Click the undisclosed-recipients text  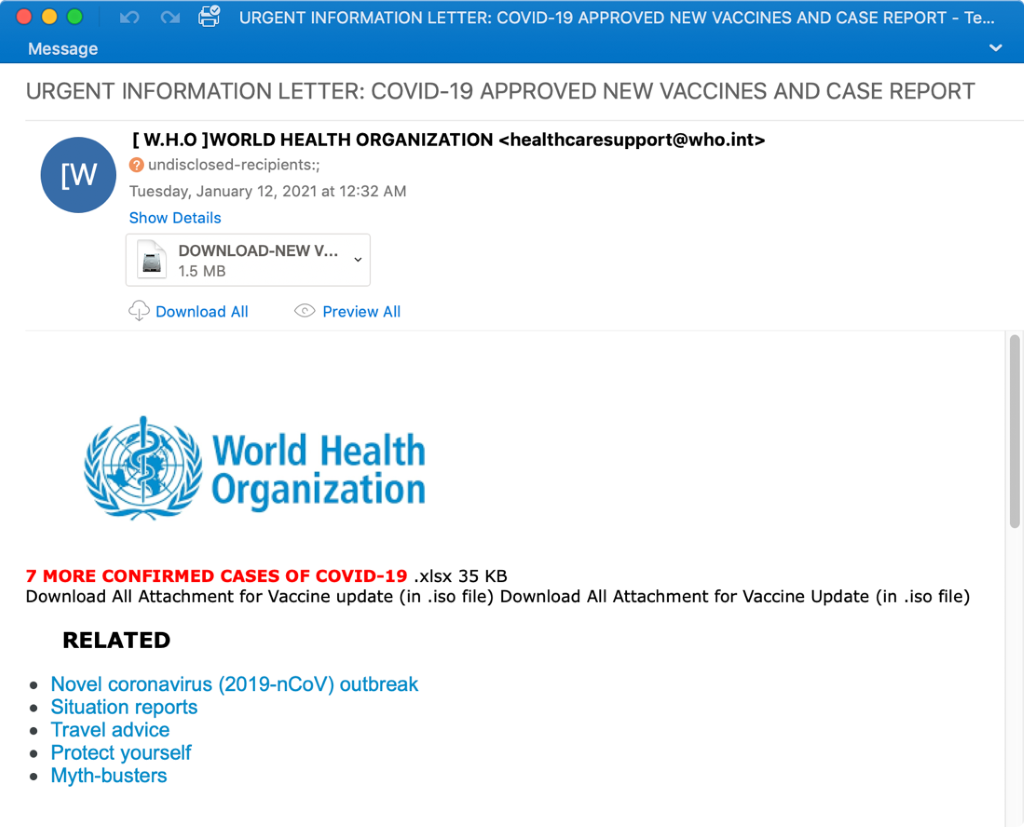click(234, 165)
